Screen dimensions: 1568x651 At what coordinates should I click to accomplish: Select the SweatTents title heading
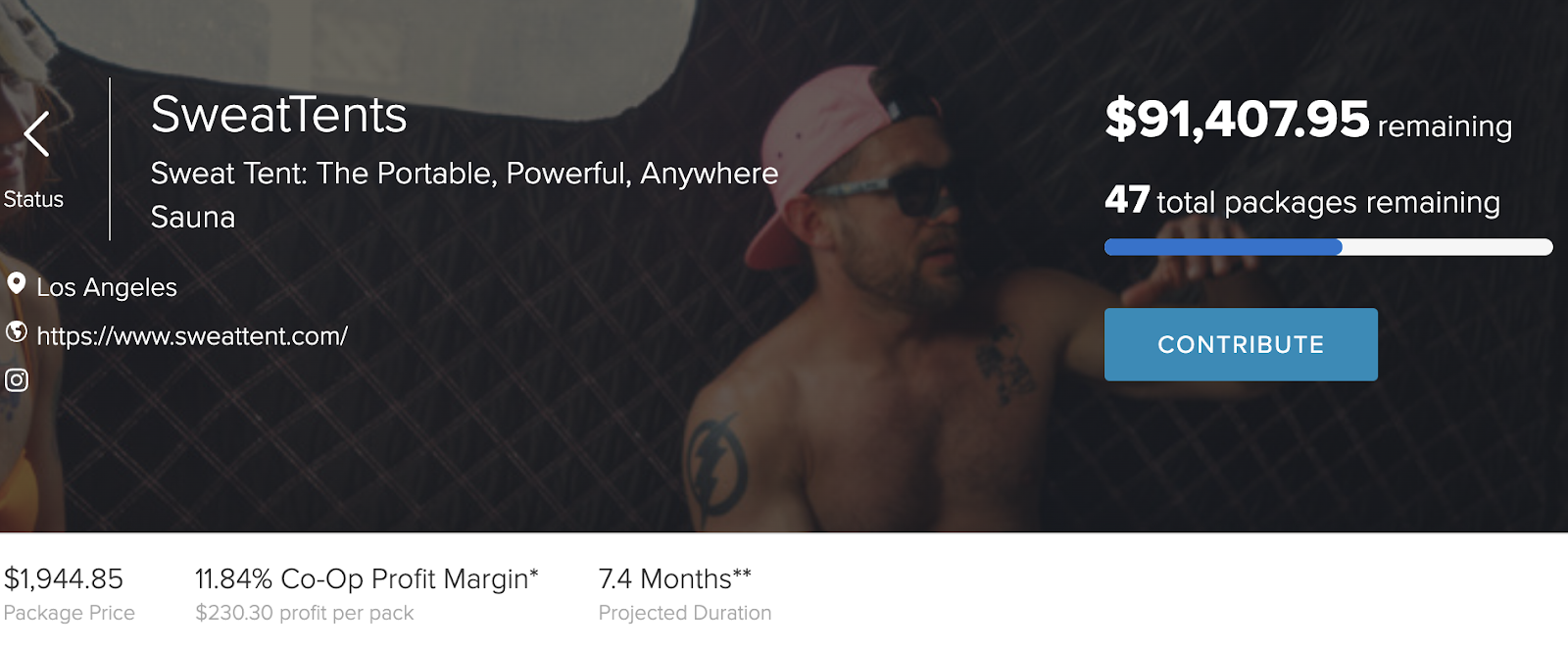coord(278,115)
